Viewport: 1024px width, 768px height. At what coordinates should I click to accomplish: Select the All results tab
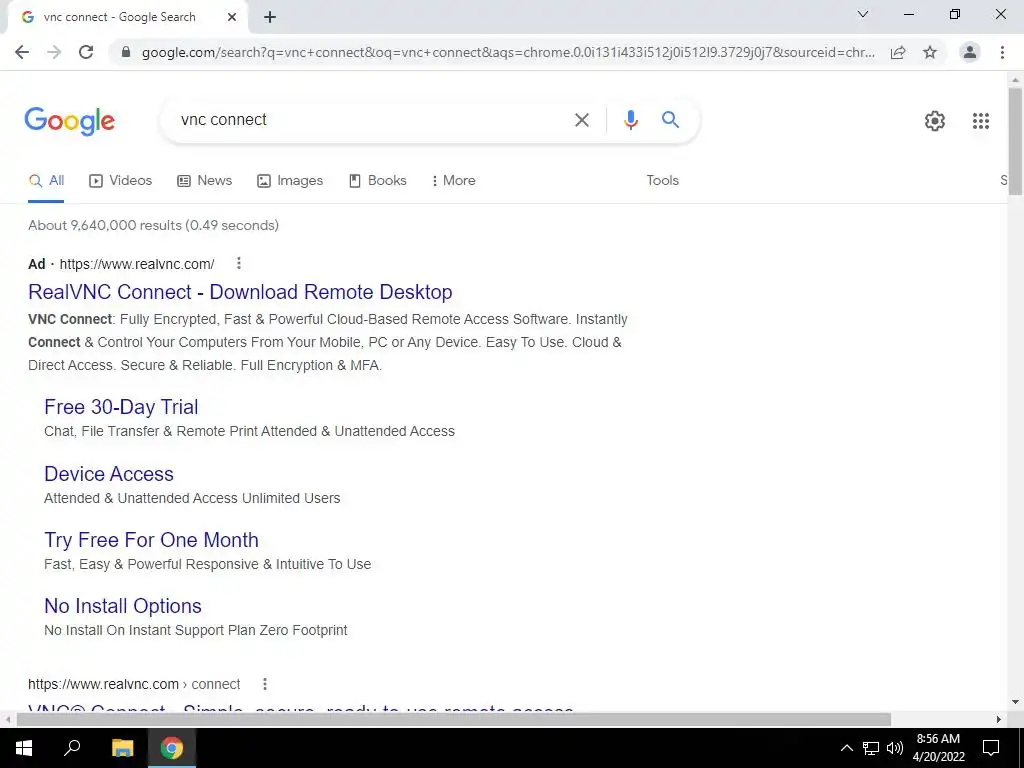click(x=46, y=181)
